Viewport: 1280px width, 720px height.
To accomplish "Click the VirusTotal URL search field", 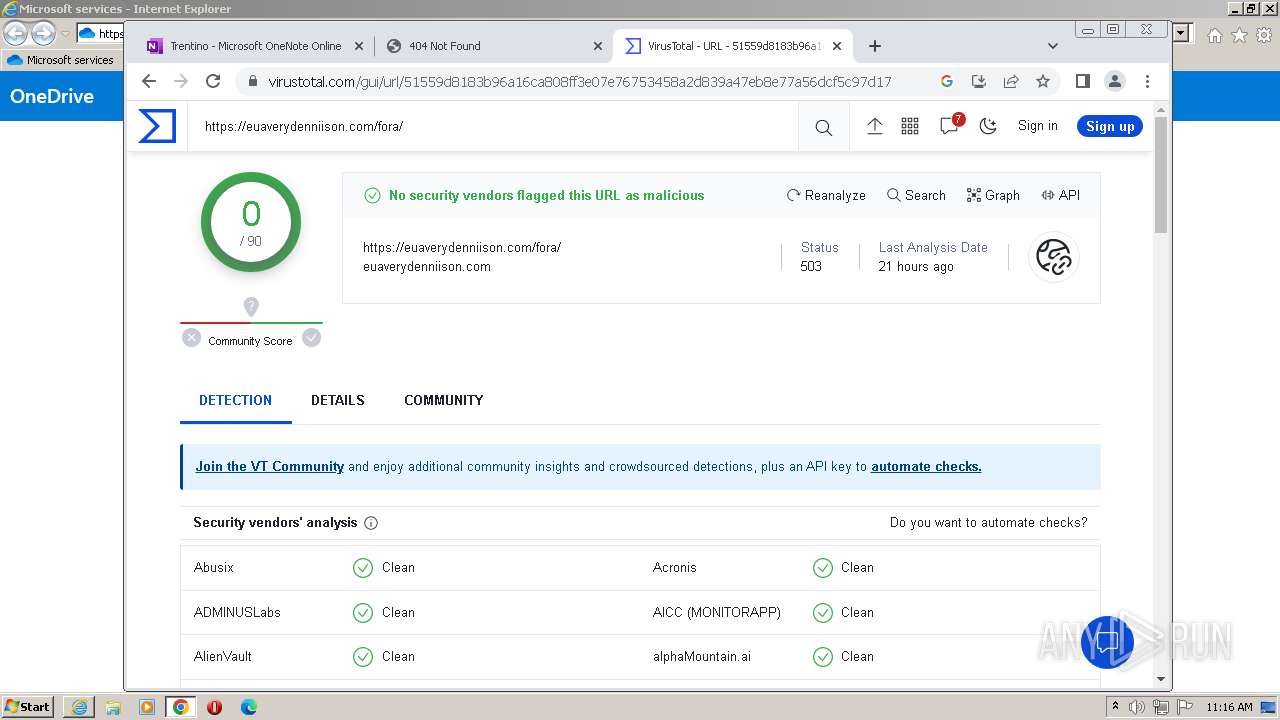I will tap(493, 127).
